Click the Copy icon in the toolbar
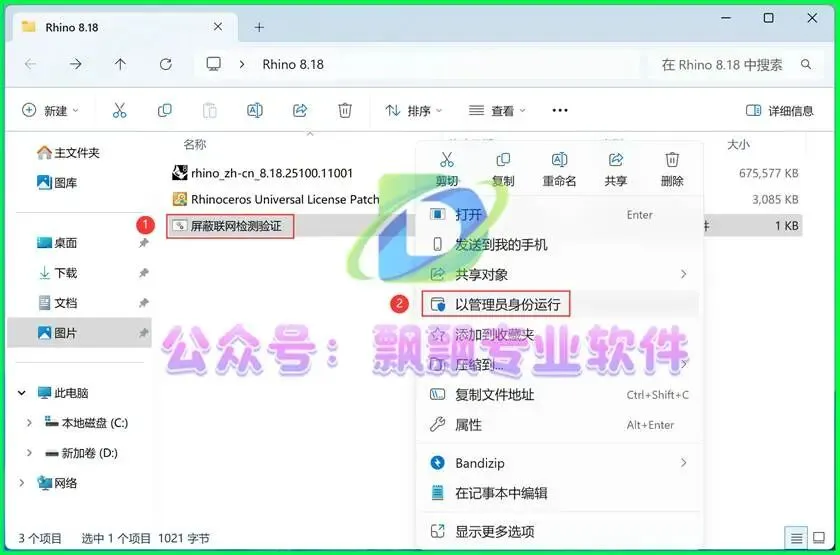The height and width of the screenshot is (555, 840). [164, 110]
